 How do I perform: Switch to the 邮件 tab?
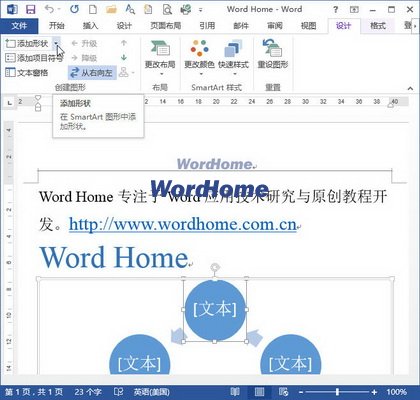tap(241, 26)
